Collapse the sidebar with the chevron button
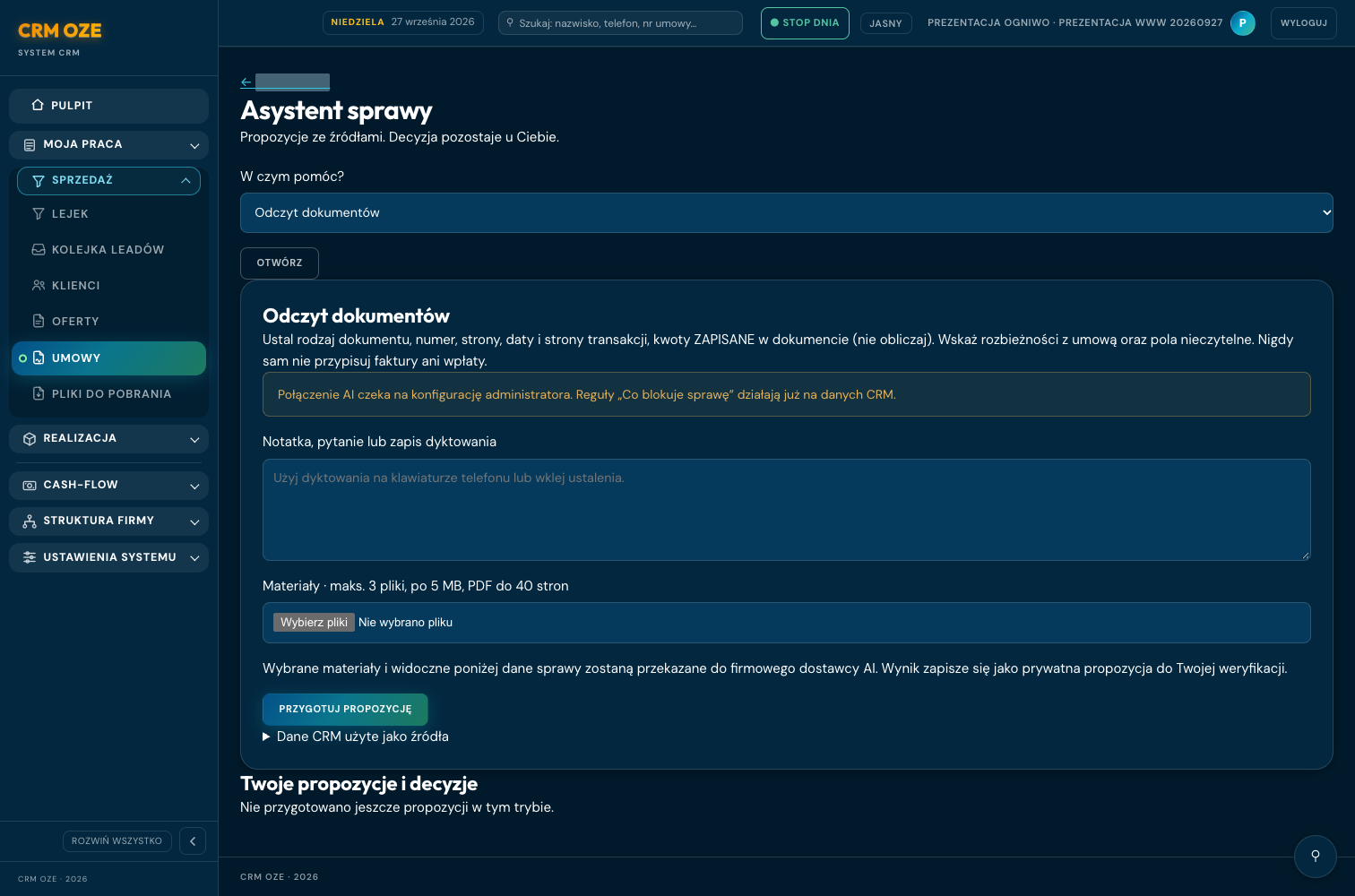The image size is (1355, 896). point(193,841)
